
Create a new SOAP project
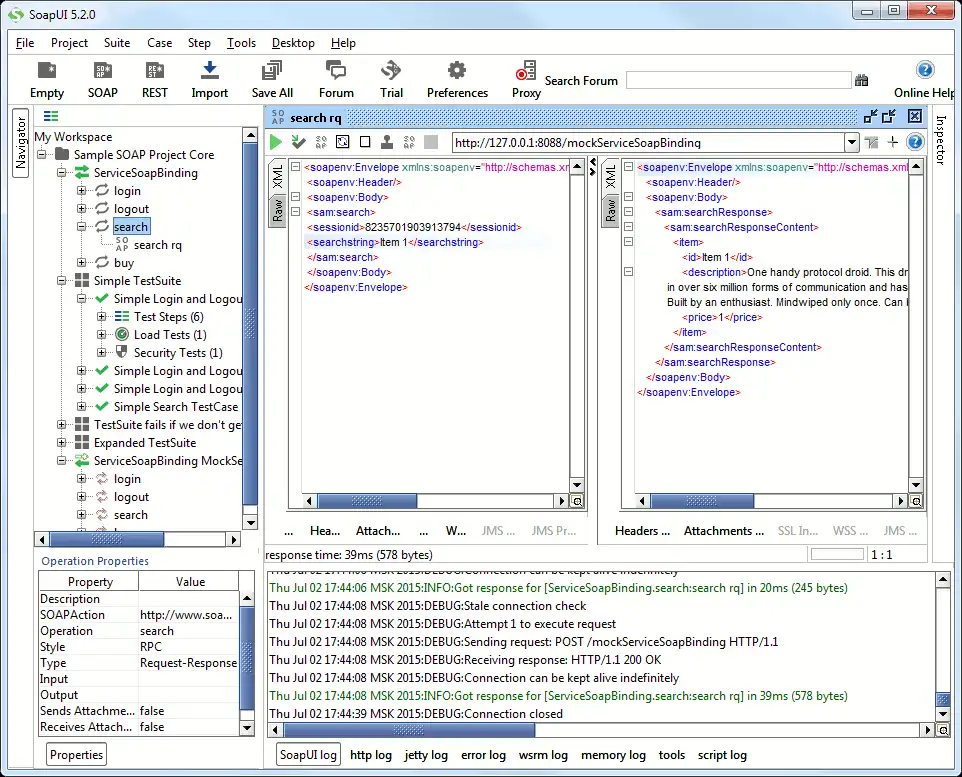pyautogui.click(x=102, y=80)
